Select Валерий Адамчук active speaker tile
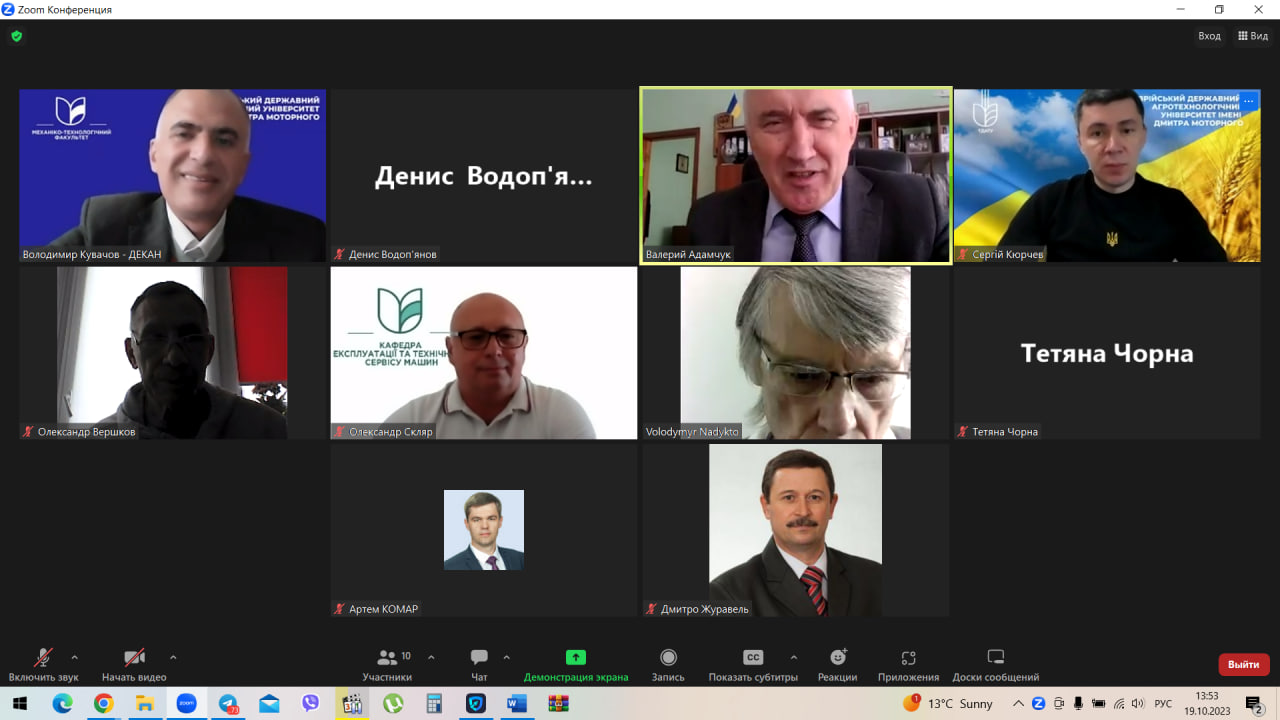The height and width of the screenshot is (720, 1280). [796, 176]
